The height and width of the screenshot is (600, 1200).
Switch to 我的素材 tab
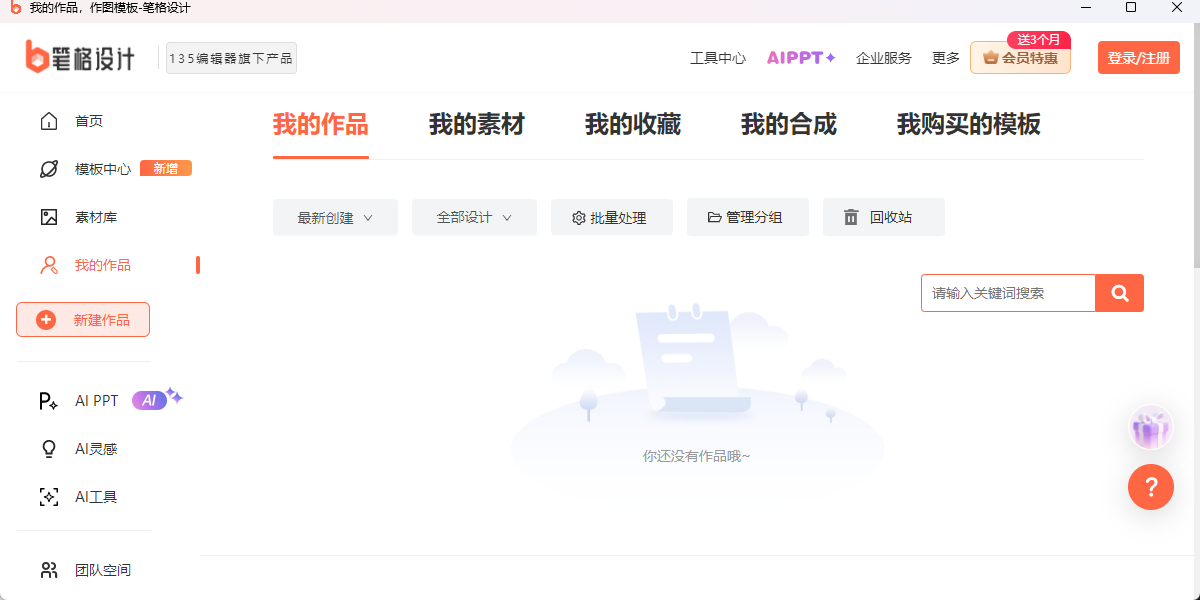coord(476,124)
